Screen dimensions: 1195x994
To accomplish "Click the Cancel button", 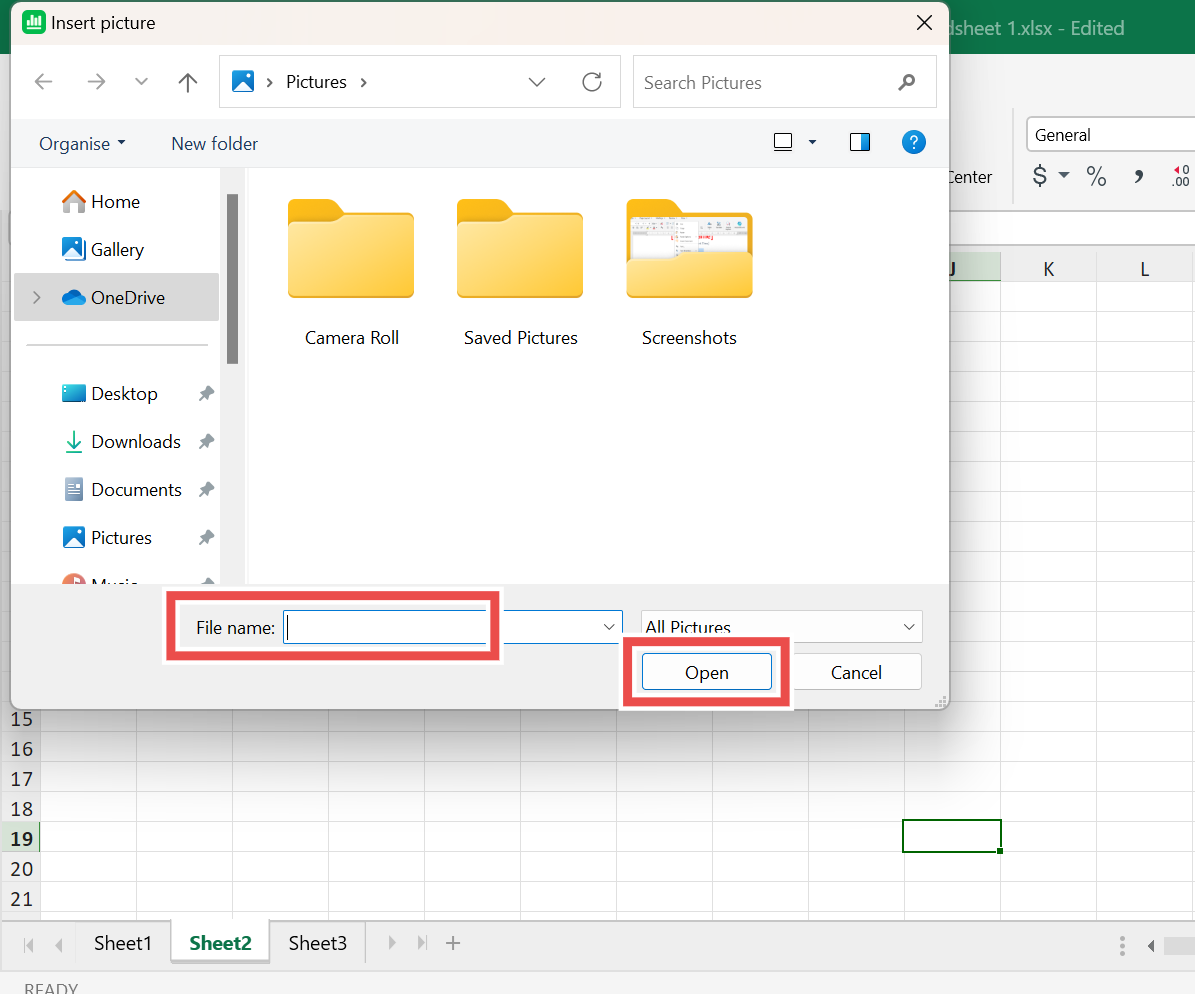I will tap(856, 672).
